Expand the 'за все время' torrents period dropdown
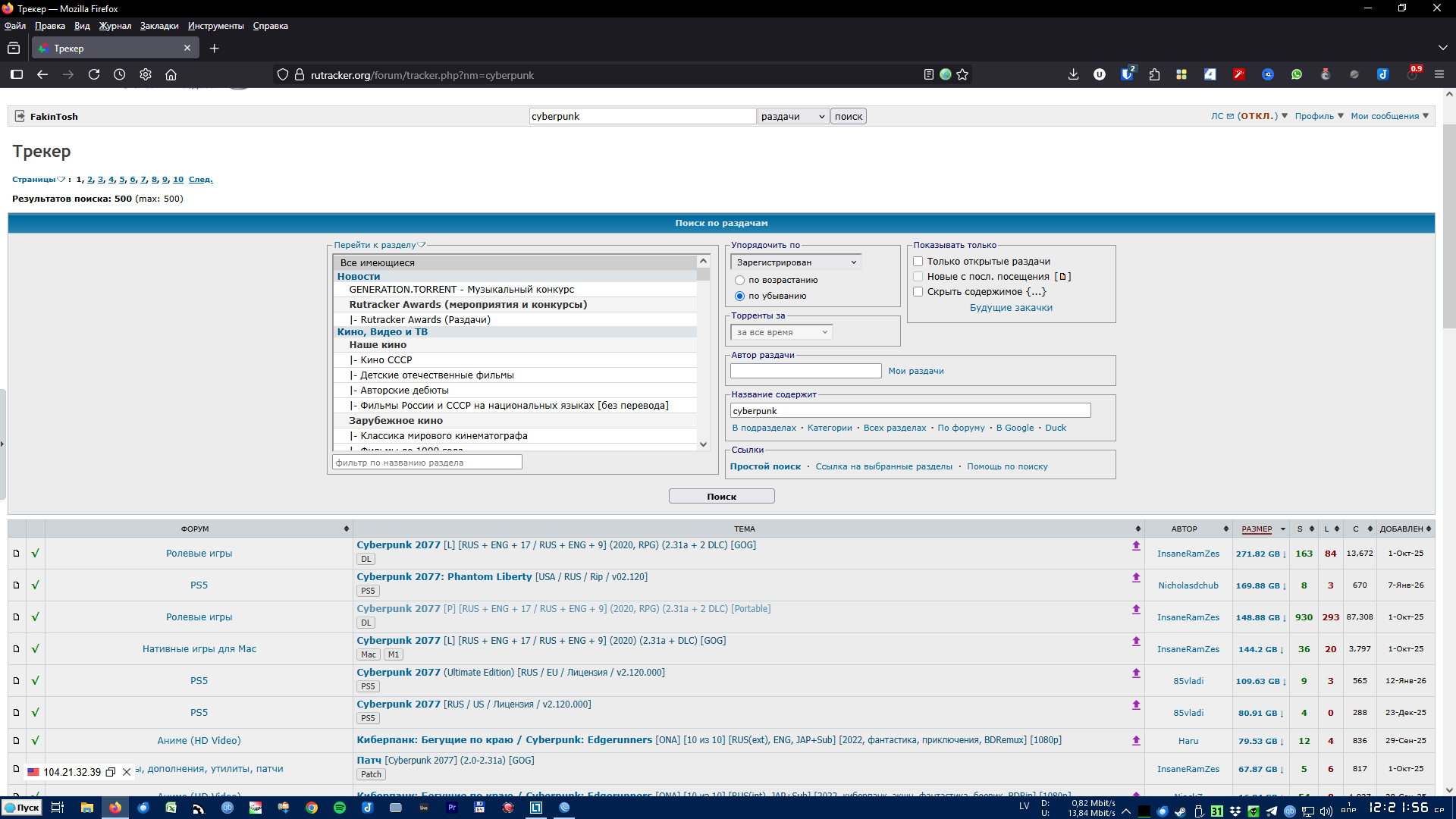Screen dimensions: 1456x819 [x=781, y=332]
